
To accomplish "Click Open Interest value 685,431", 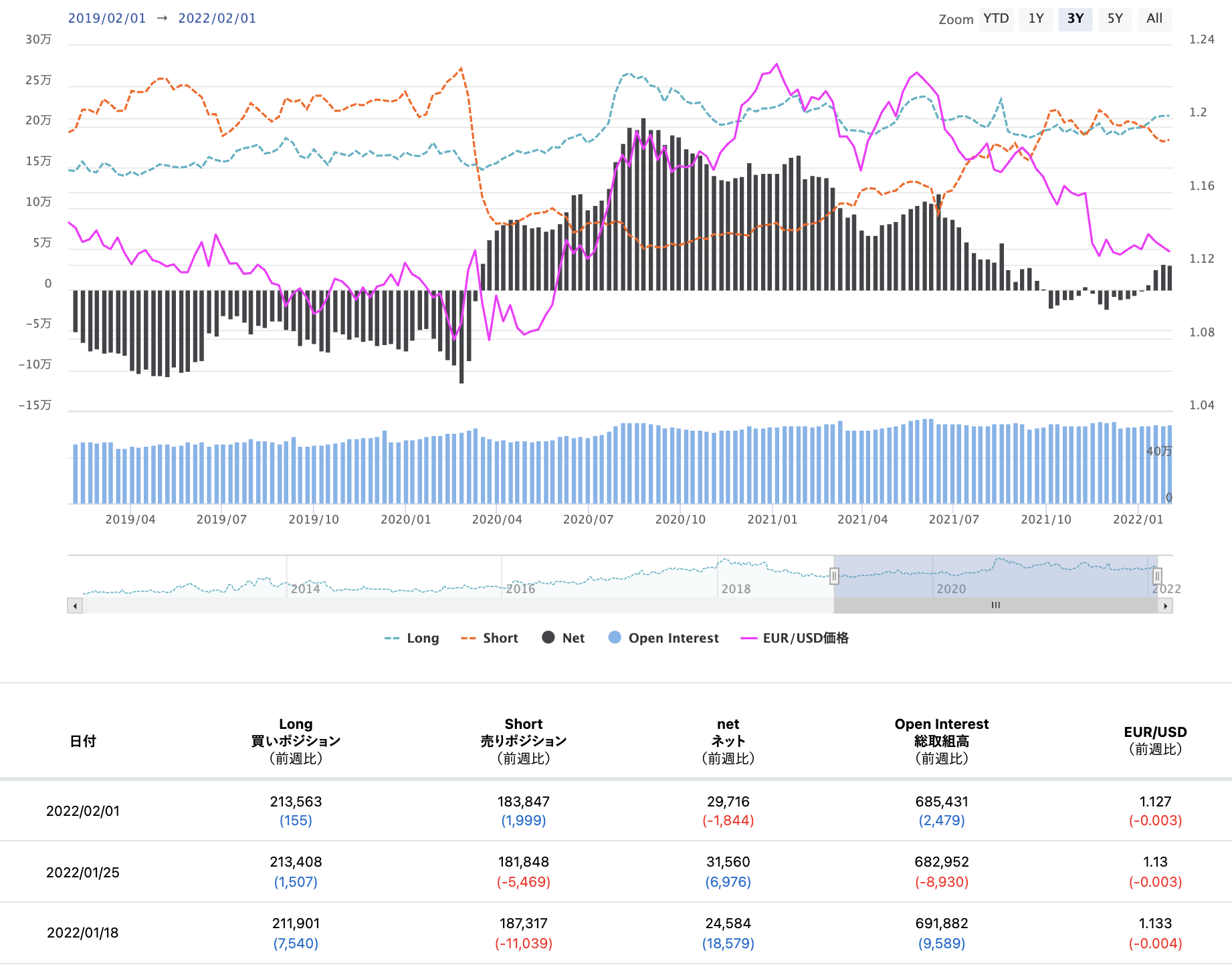I will [942, 801].
